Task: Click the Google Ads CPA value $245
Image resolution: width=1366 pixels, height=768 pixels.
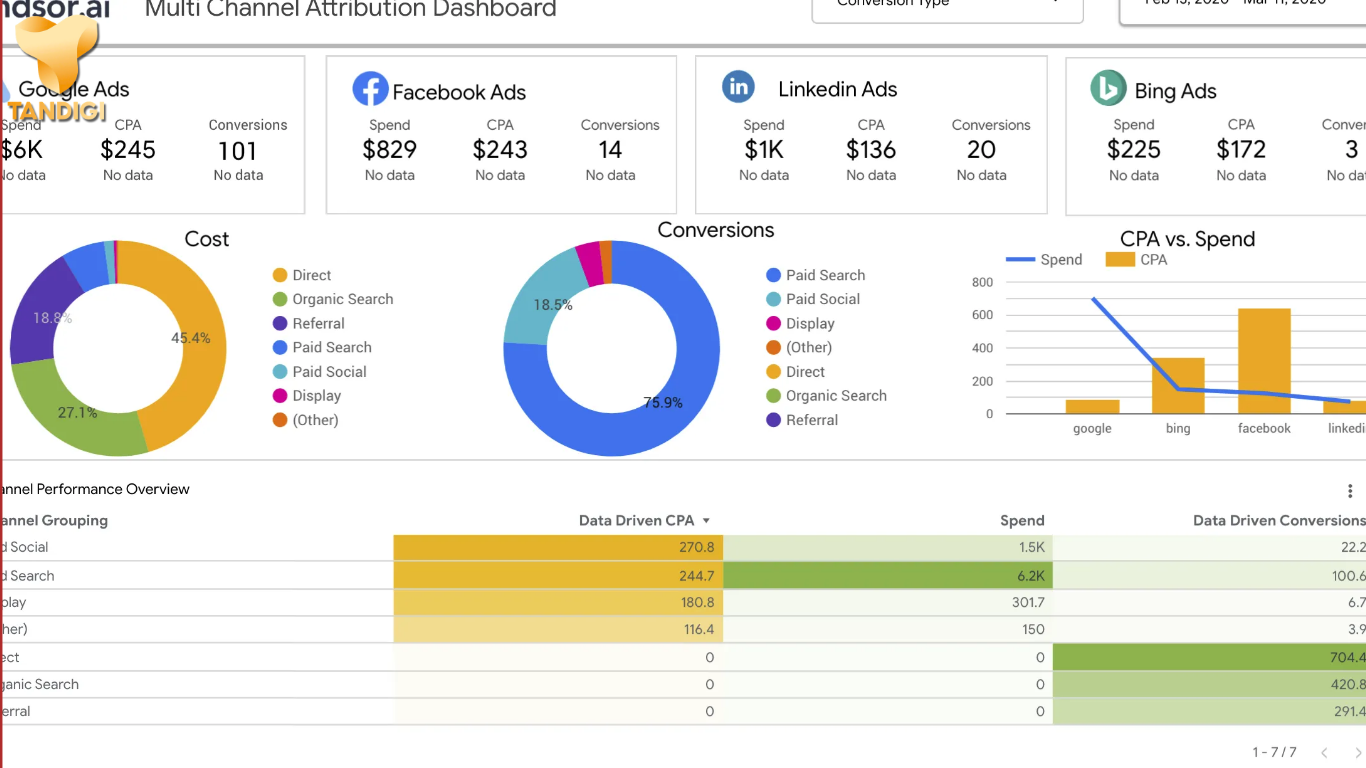Action: 128,150
